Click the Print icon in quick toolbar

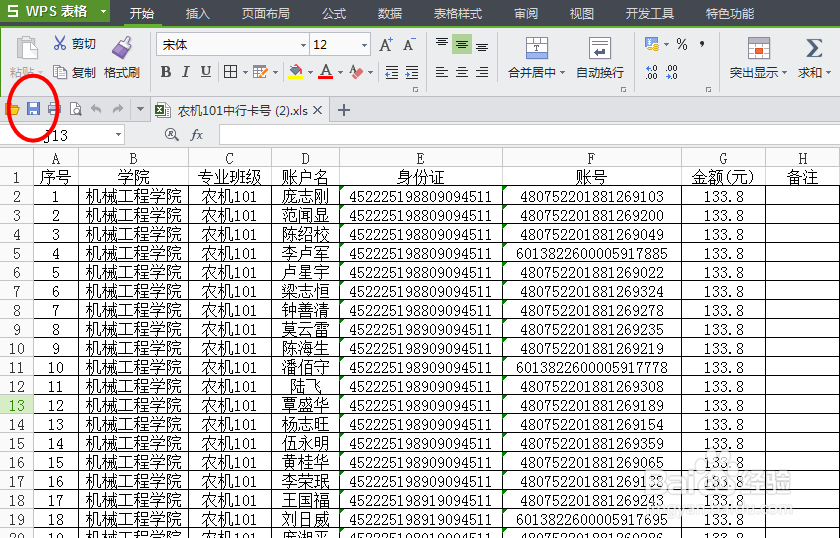[54, 109]
